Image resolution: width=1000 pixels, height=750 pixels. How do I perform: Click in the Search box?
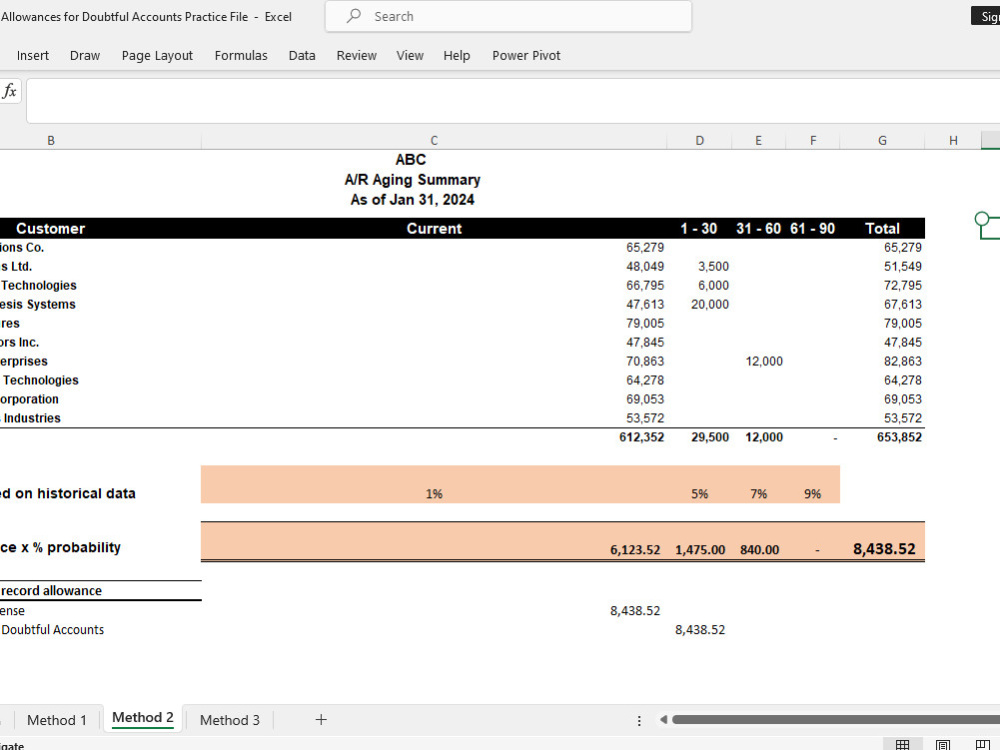pyautogui.click(x=508, y=16)
